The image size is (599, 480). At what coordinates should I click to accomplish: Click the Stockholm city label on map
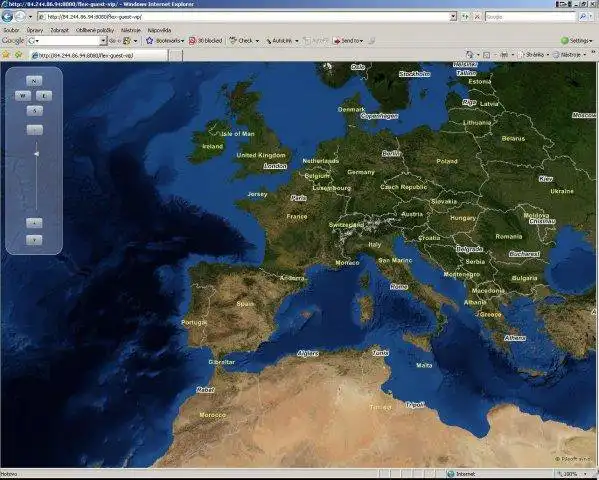pyautogui.click(x=414, y=74)
